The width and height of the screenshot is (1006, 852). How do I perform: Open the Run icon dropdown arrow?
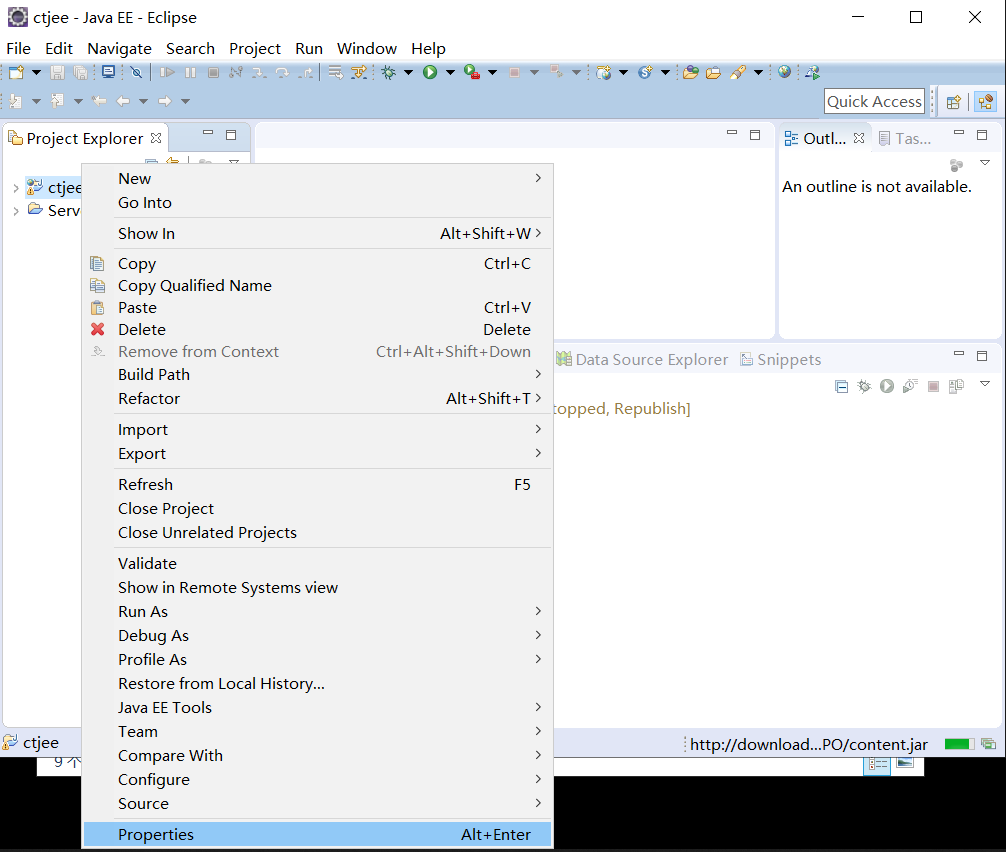tap(450, 72)
